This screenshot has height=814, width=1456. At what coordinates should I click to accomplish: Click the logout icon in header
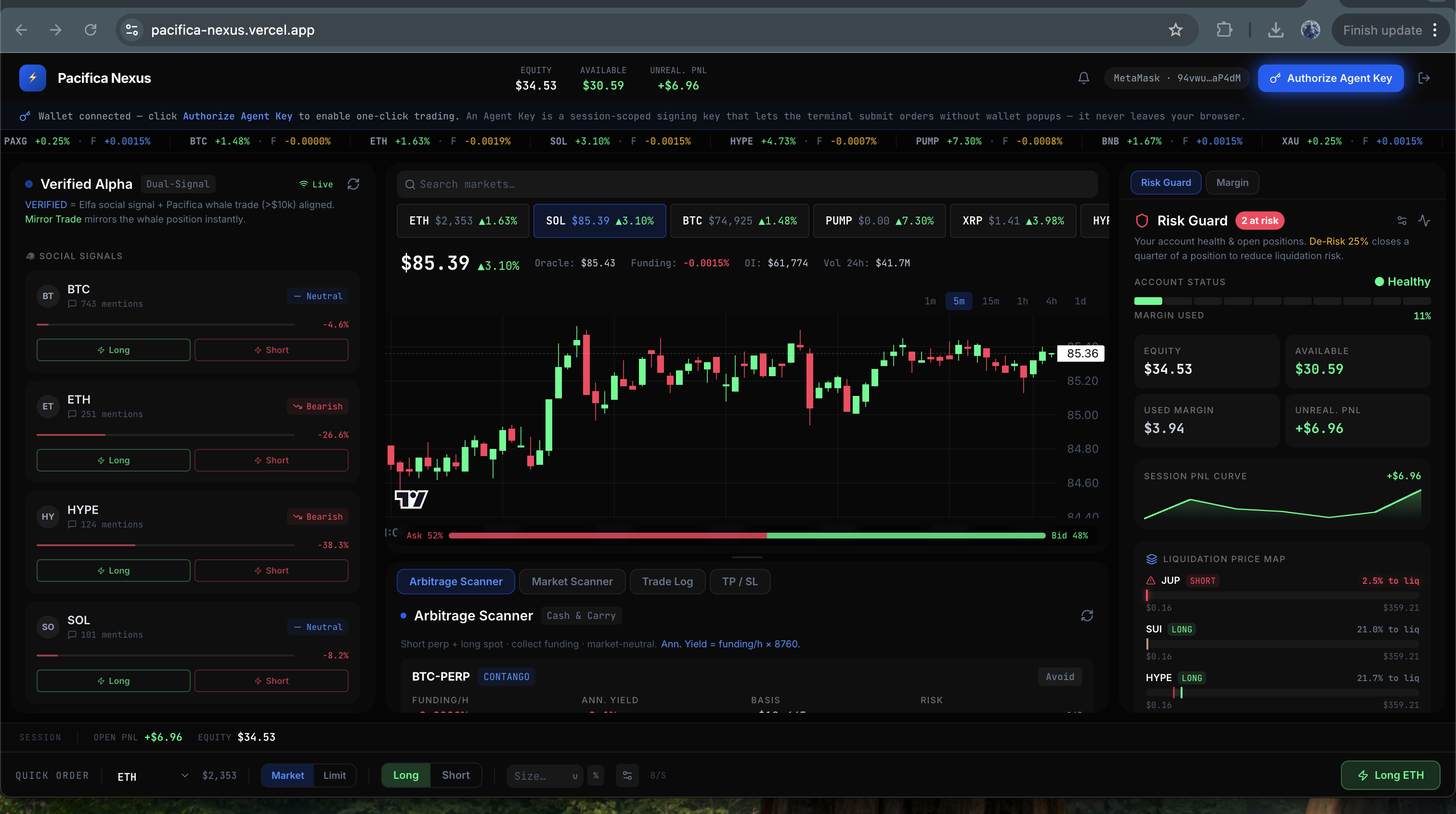pyautogui.click(x=1424, y=78)
